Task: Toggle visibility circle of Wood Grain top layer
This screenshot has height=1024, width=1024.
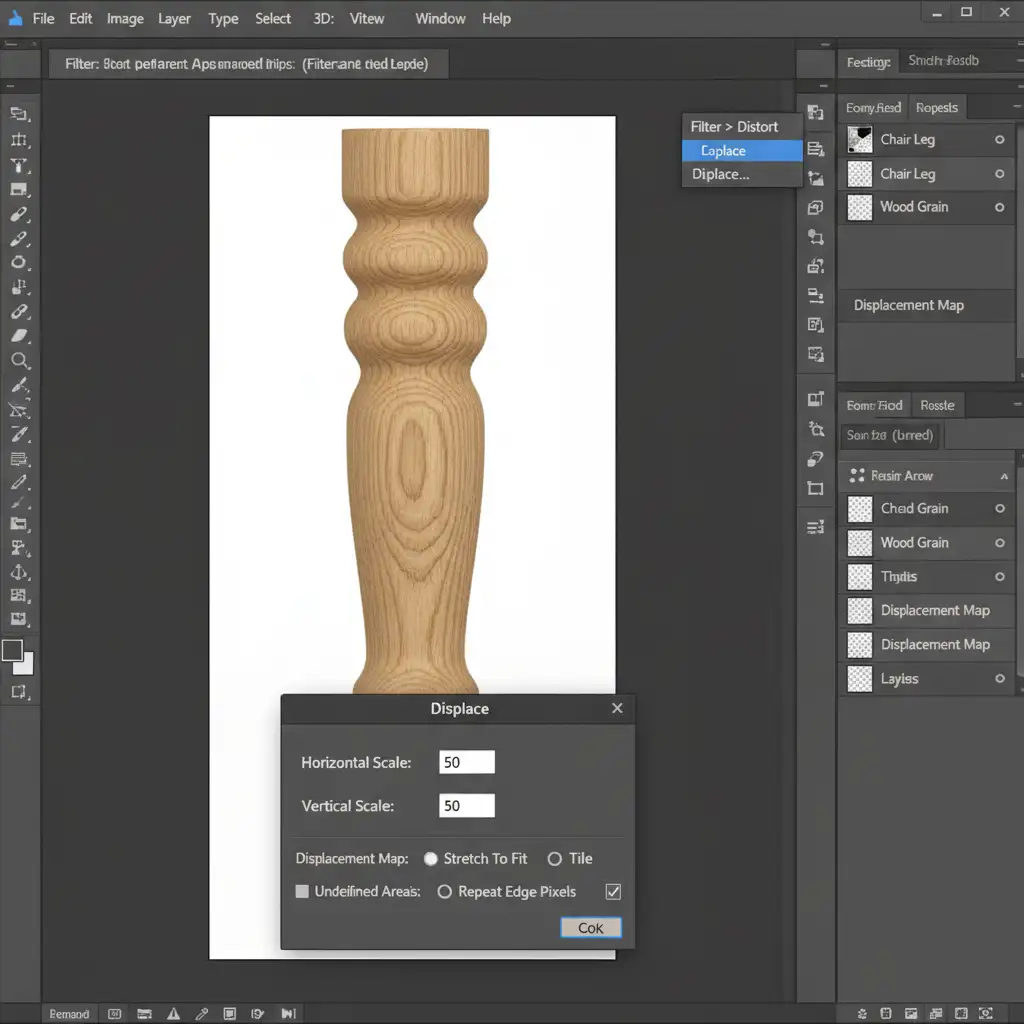Action: 999,207
